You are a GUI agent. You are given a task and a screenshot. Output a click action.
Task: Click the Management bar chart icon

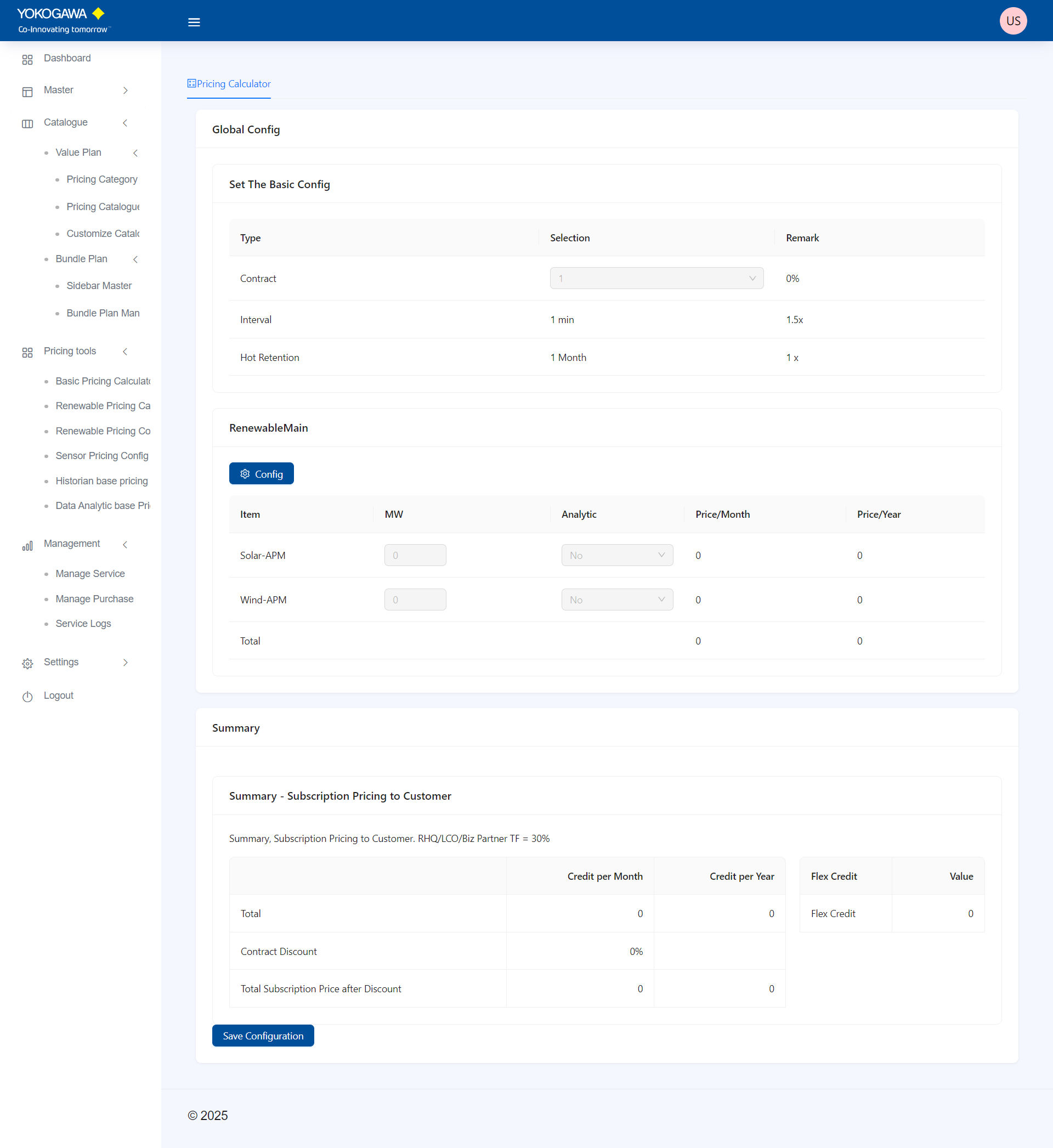(27, 546)
